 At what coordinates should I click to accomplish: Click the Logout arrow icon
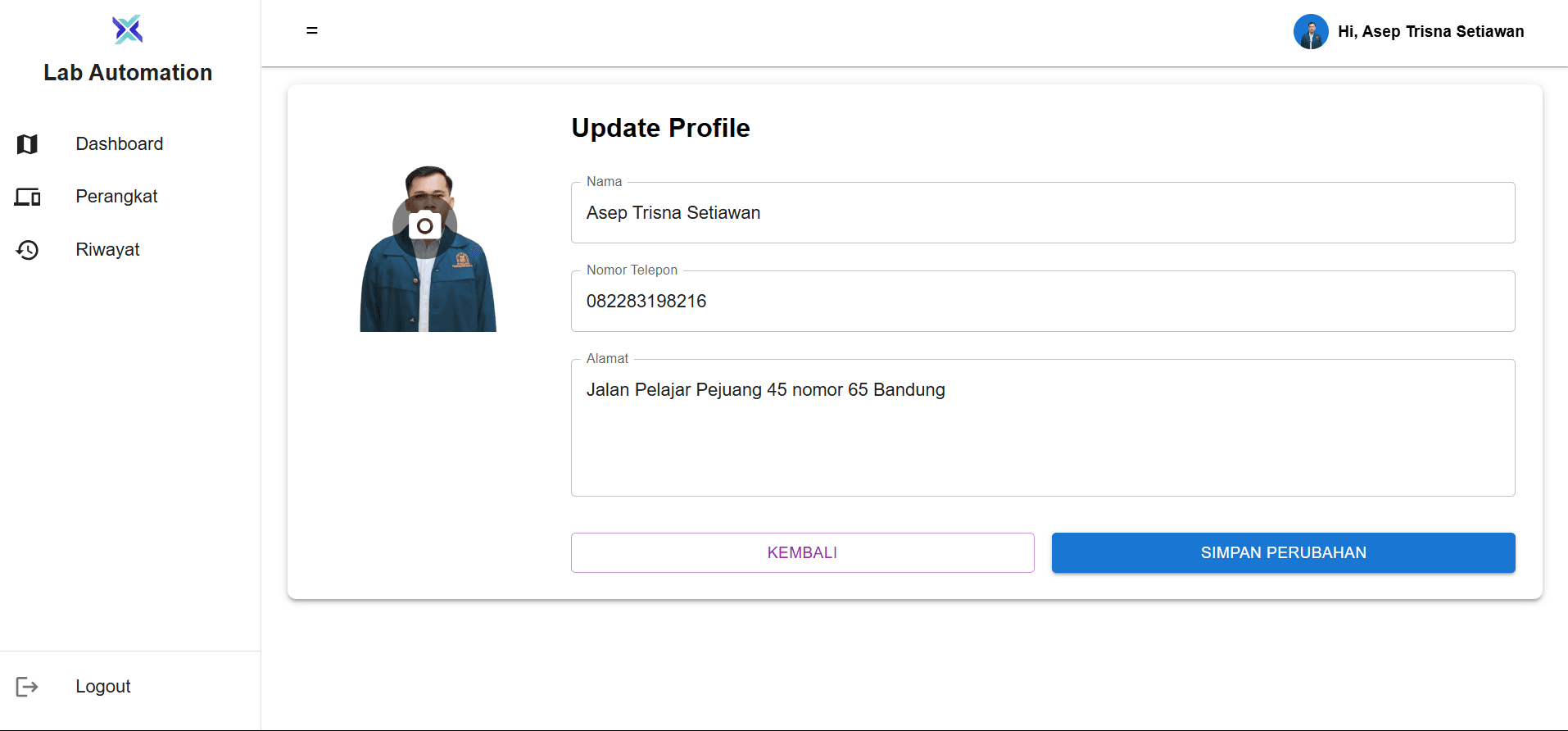tap(27, 687)
